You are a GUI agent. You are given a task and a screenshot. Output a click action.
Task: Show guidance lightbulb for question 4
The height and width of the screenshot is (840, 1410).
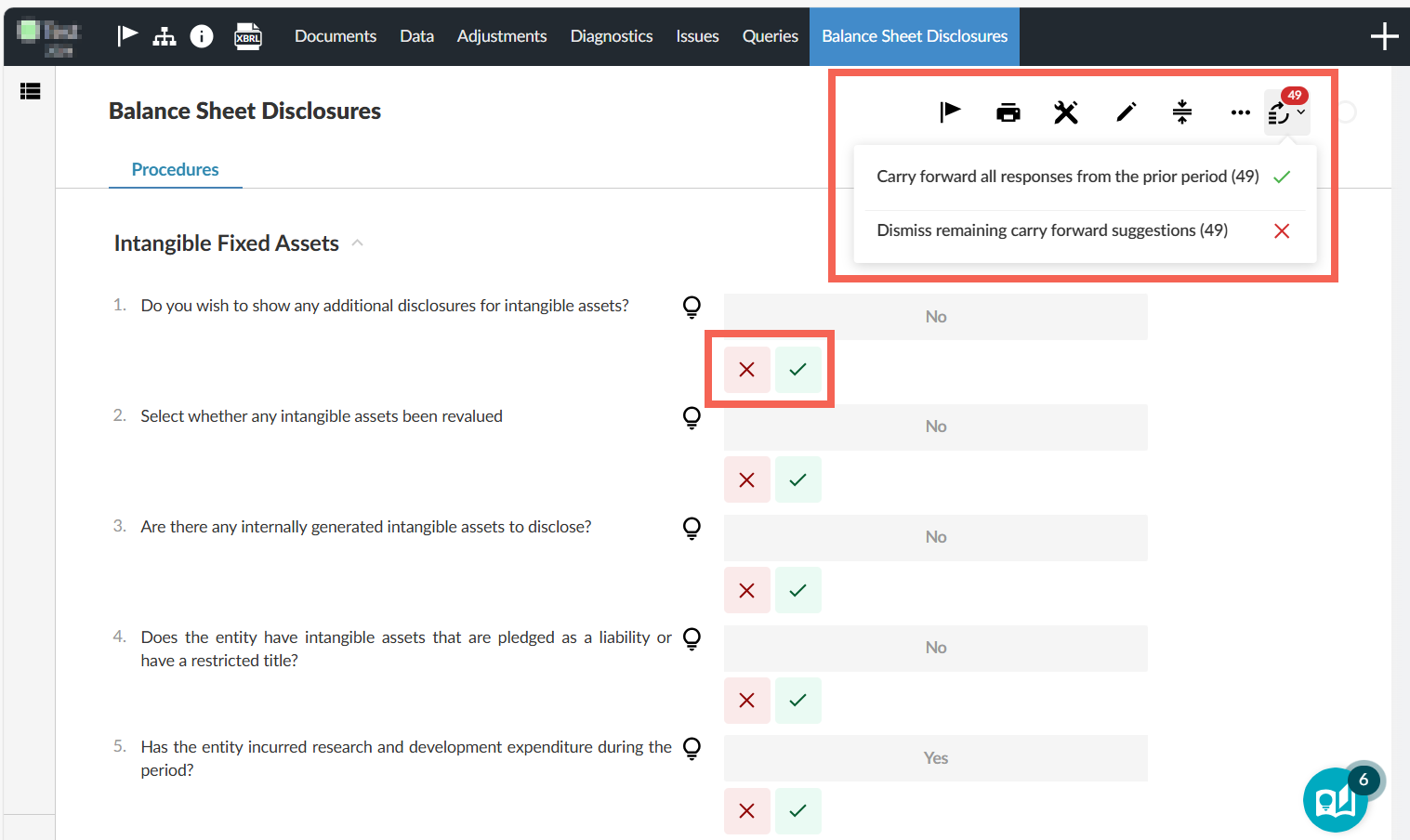click(692, 638)
